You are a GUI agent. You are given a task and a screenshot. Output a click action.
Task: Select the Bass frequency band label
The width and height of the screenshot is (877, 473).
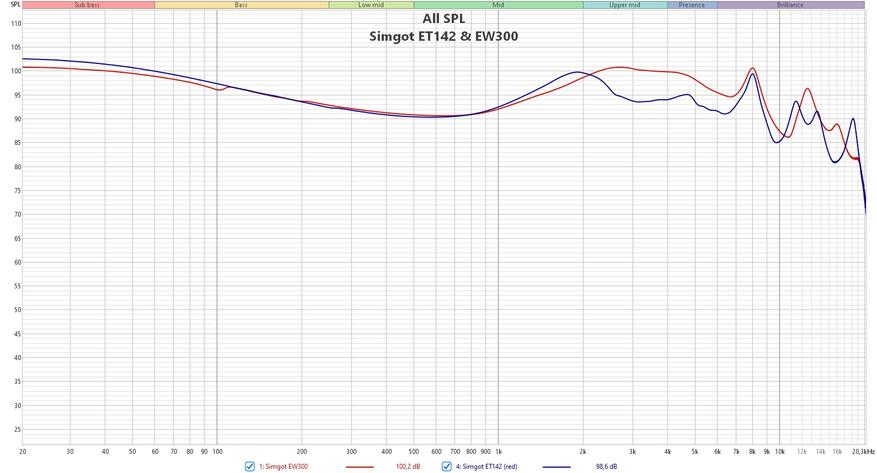tap(241, 5)
